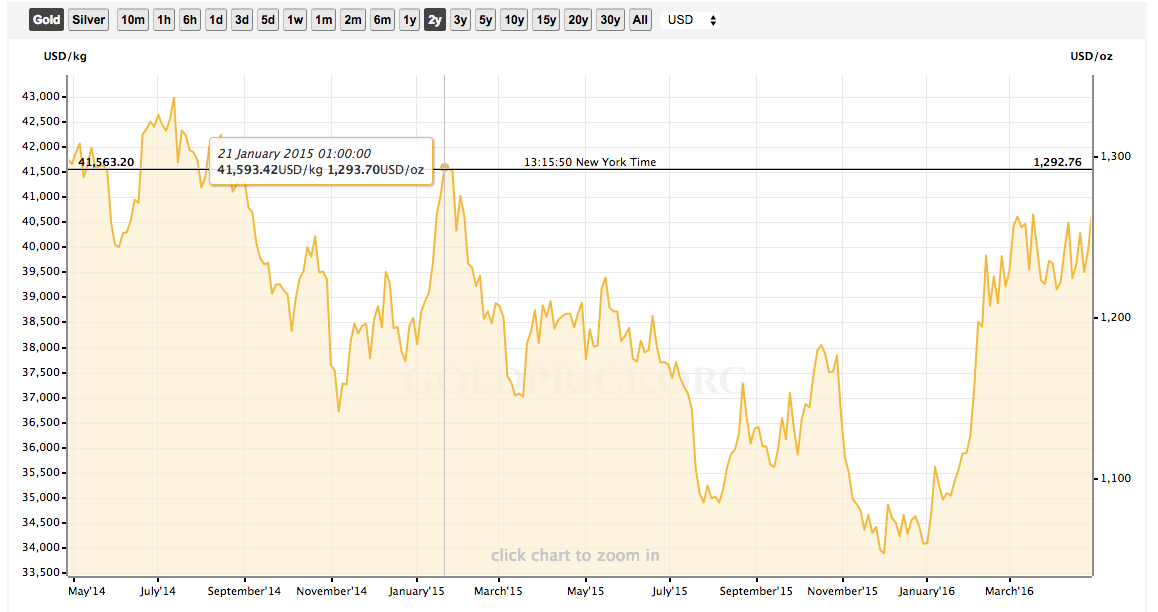Image resolution: width=1158 pixels, height=612 pixels.
Task: Click the January'16 x-axis label
Action: 927,591
